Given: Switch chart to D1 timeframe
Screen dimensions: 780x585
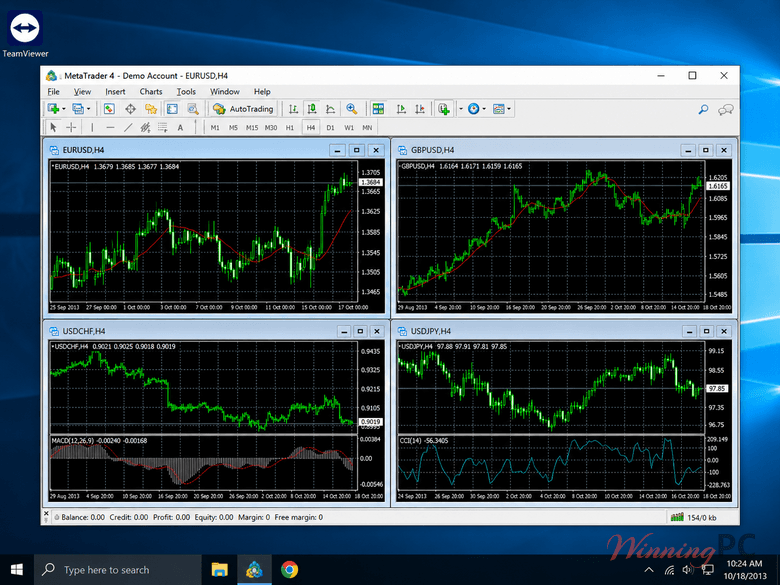Looking at the screenshot, I should tap(330, 127).
